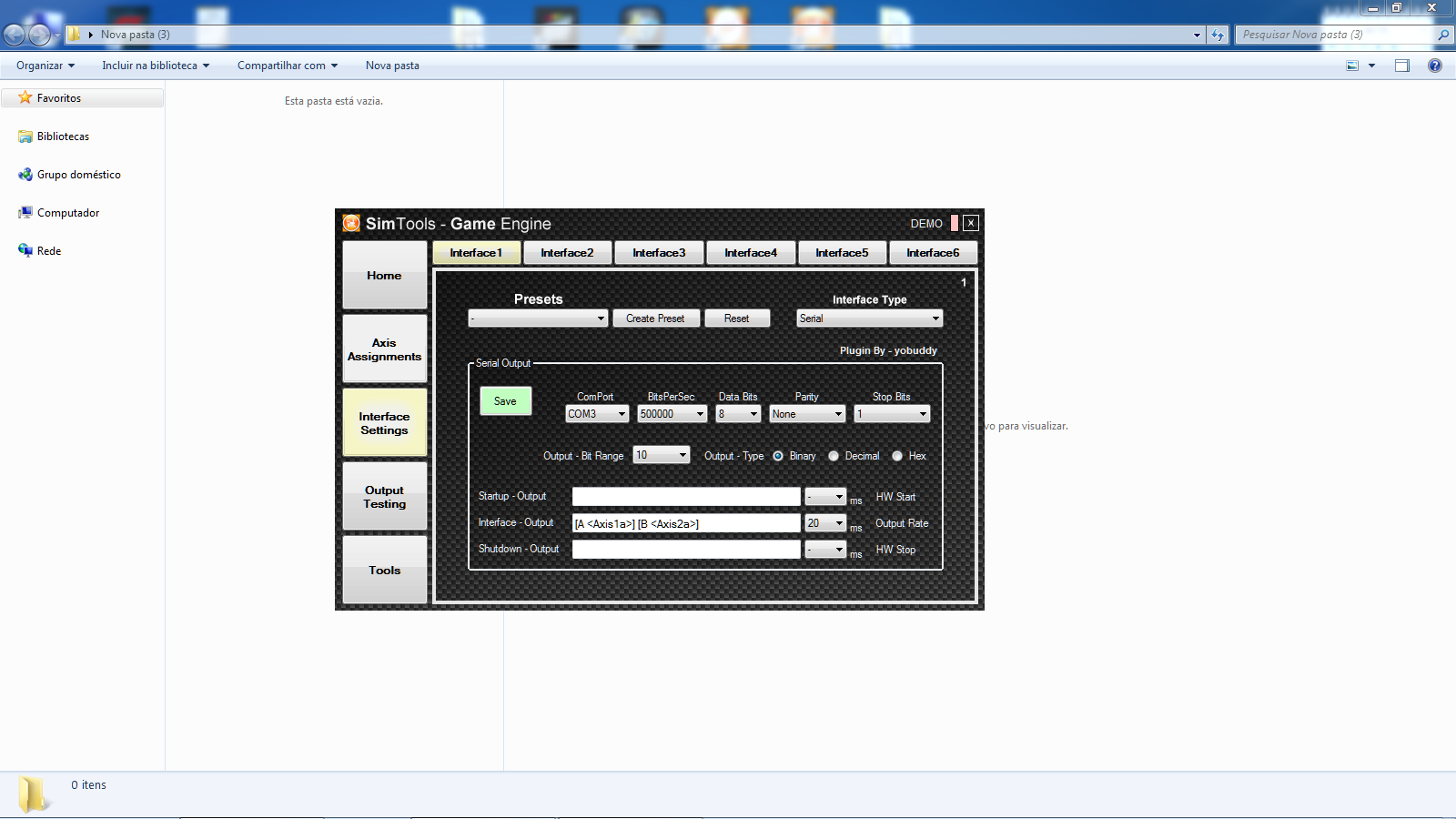Click the folder icon in the details pane

pyautogui.click(x=34, y=794)
